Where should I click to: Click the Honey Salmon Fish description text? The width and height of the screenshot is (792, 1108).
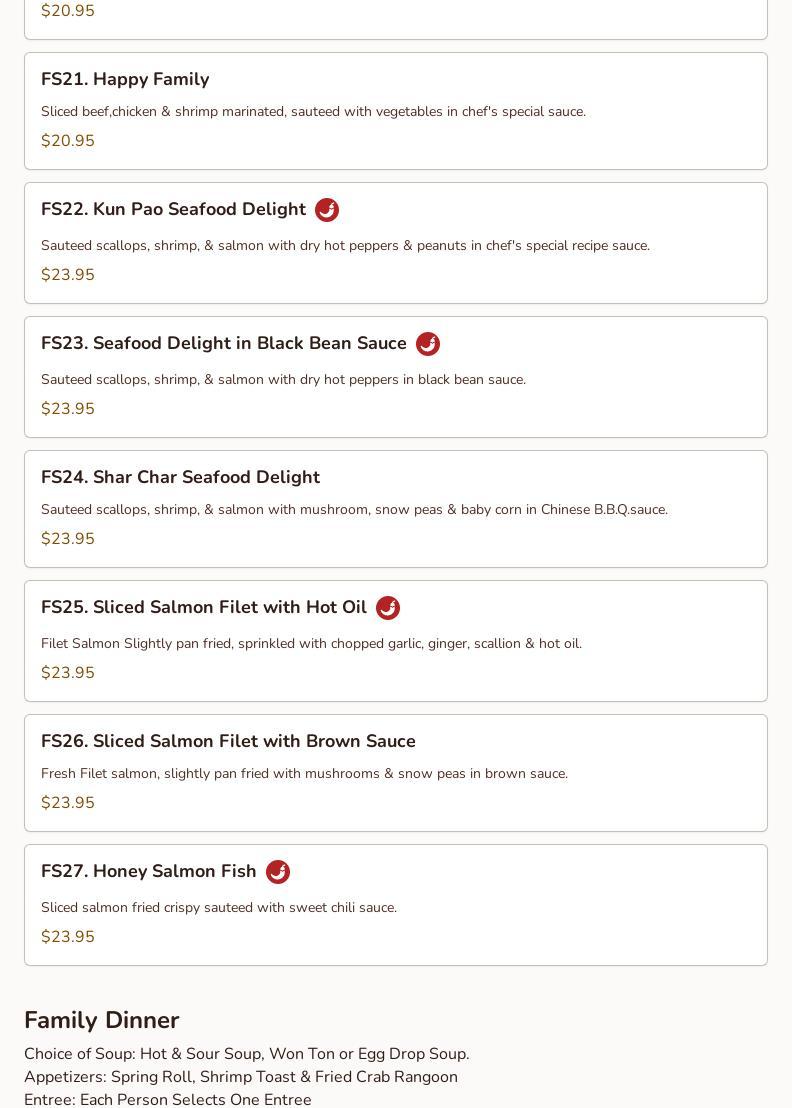click(x=219, y=908)
